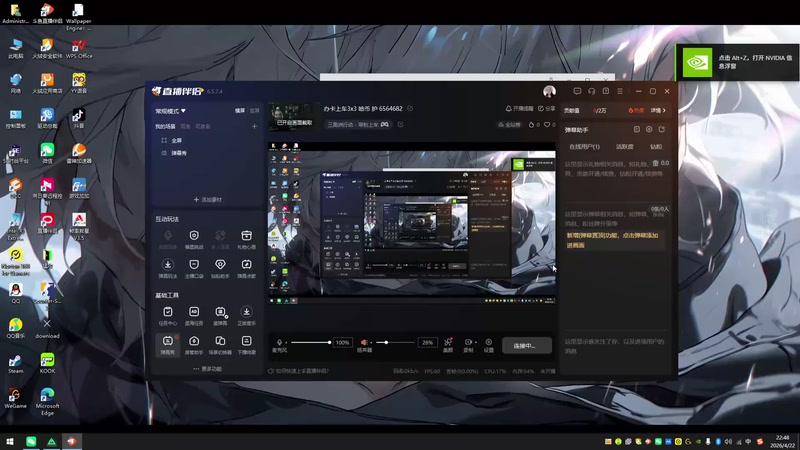Screen dimensions: 800x450
Task: Mute the 麦克风 microphone icon
Action: (280, 342)
